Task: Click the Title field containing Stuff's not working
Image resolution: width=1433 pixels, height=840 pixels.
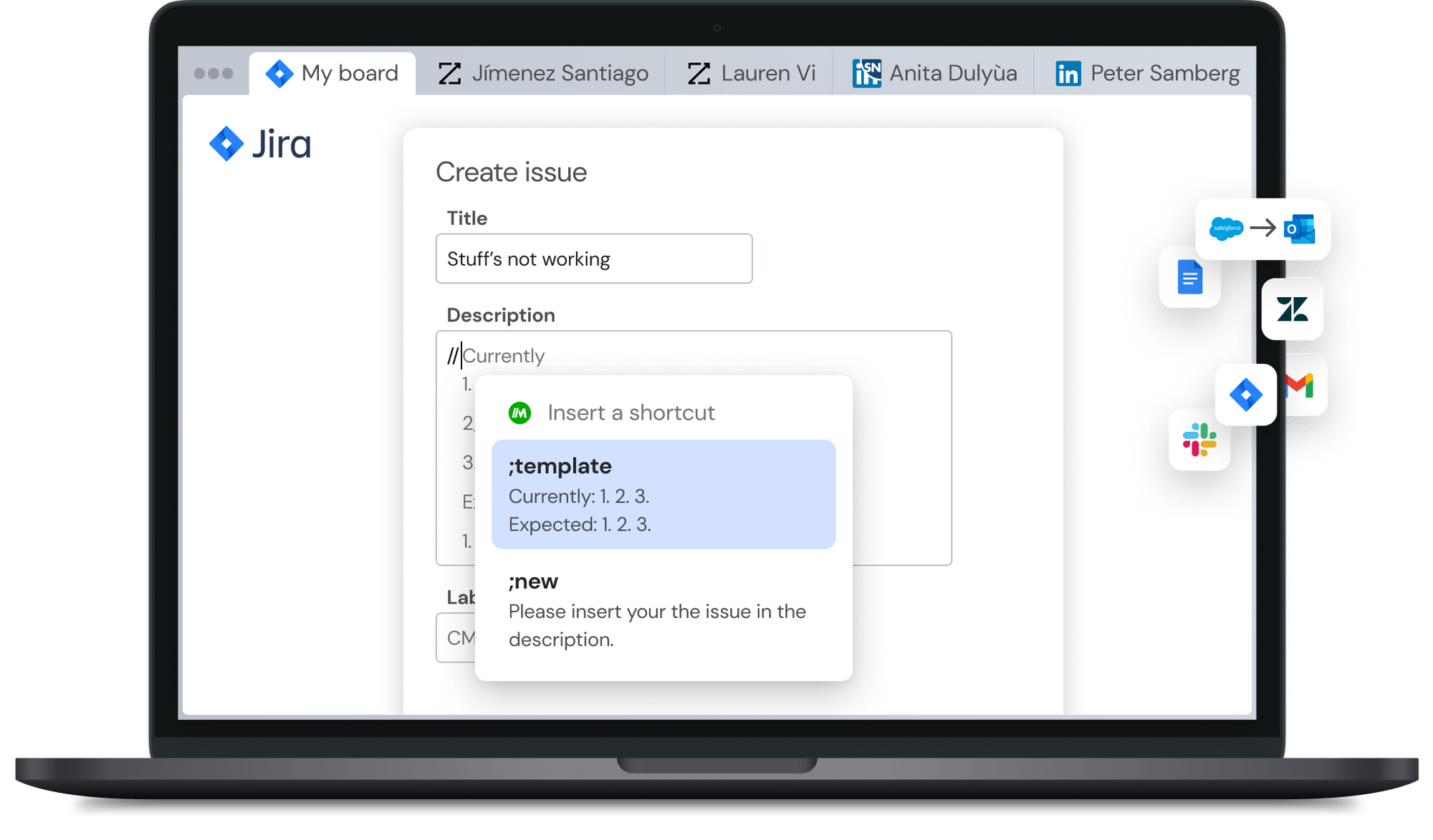Action: 593,259
